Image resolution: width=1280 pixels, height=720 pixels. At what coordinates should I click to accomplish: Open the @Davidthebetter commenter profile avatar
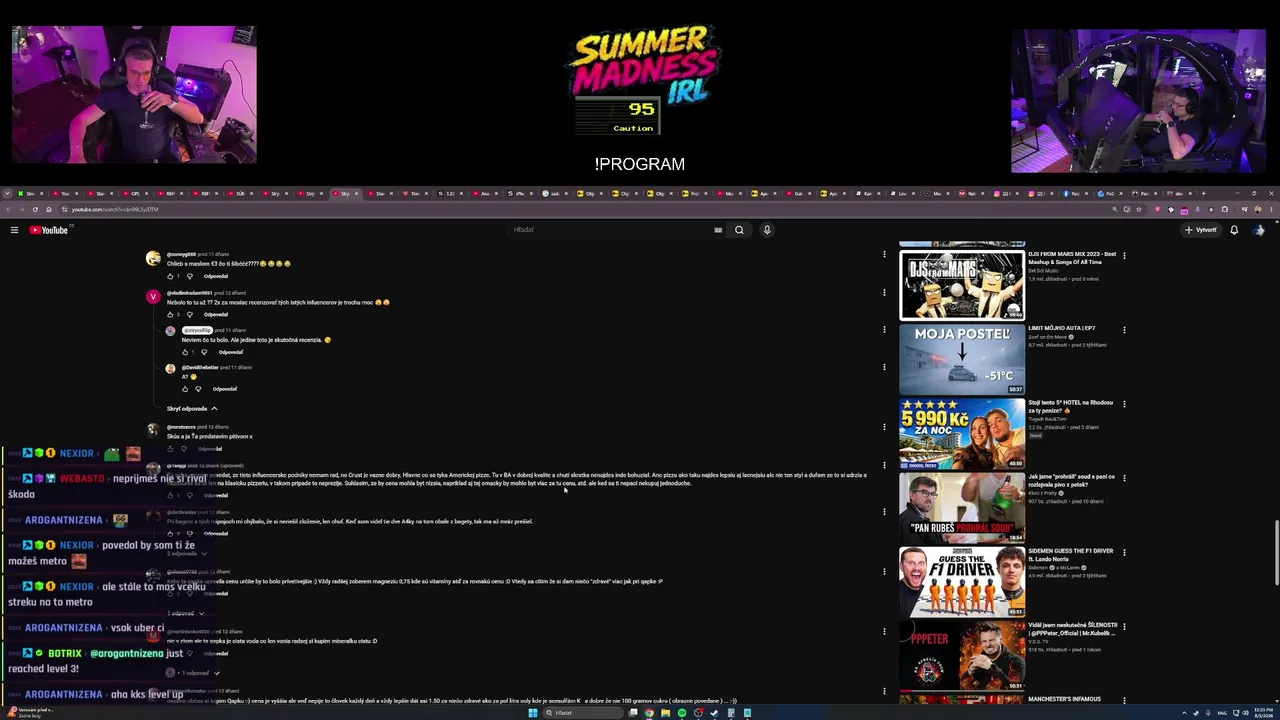pyautogui.click(x=170, y=368)
